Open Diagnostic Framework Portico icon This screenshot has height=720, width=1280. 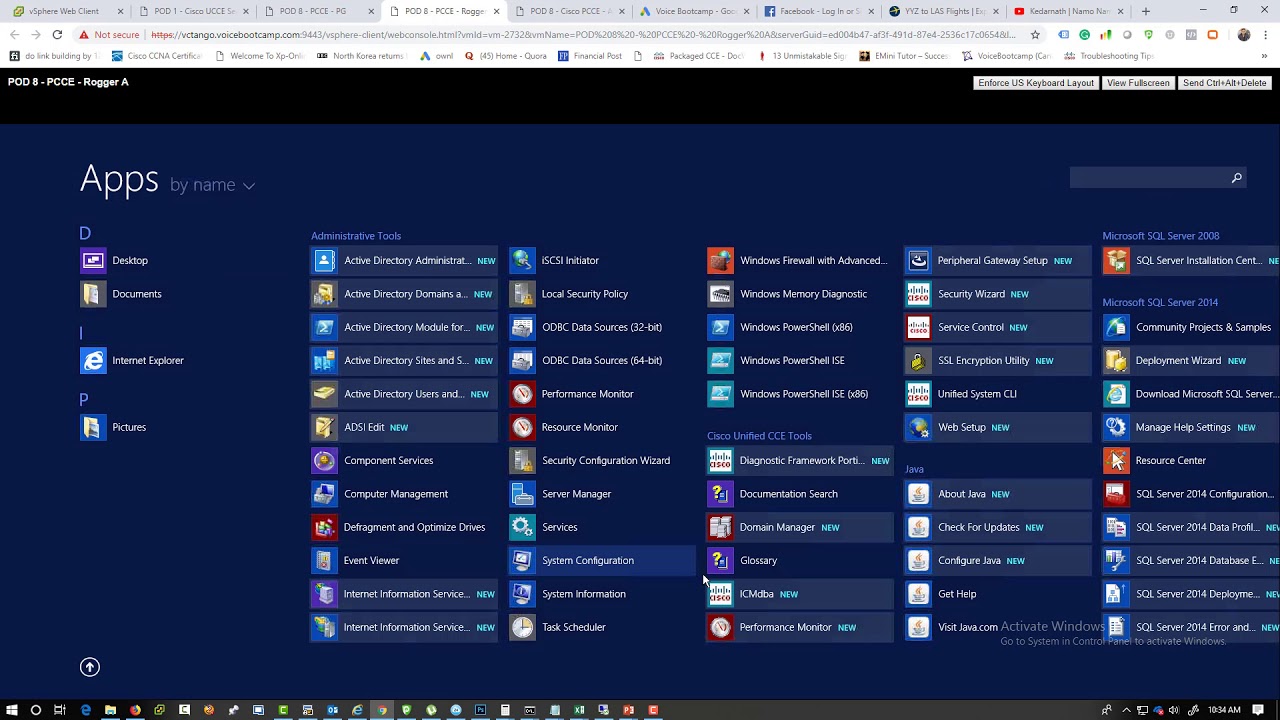720,461
